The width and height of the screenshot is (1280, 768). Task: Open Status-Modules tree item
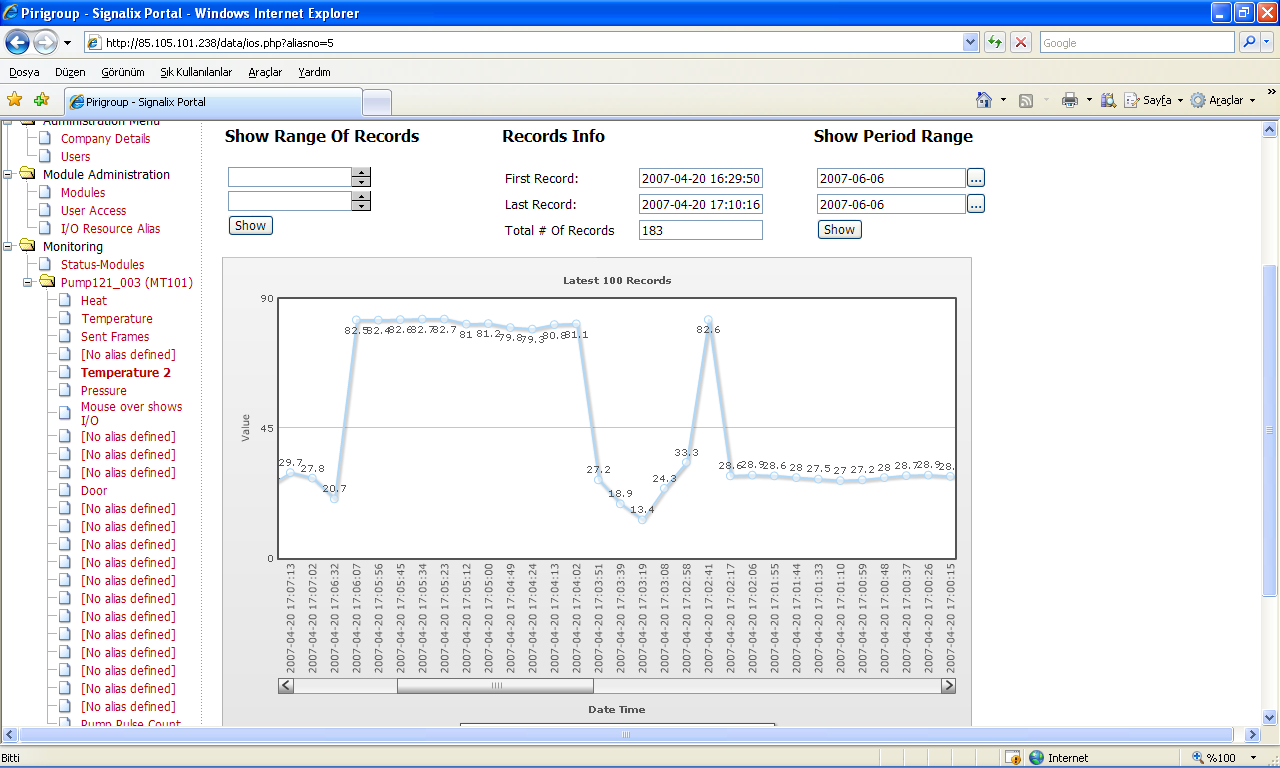pyautogui.click(x=102, y=265)
